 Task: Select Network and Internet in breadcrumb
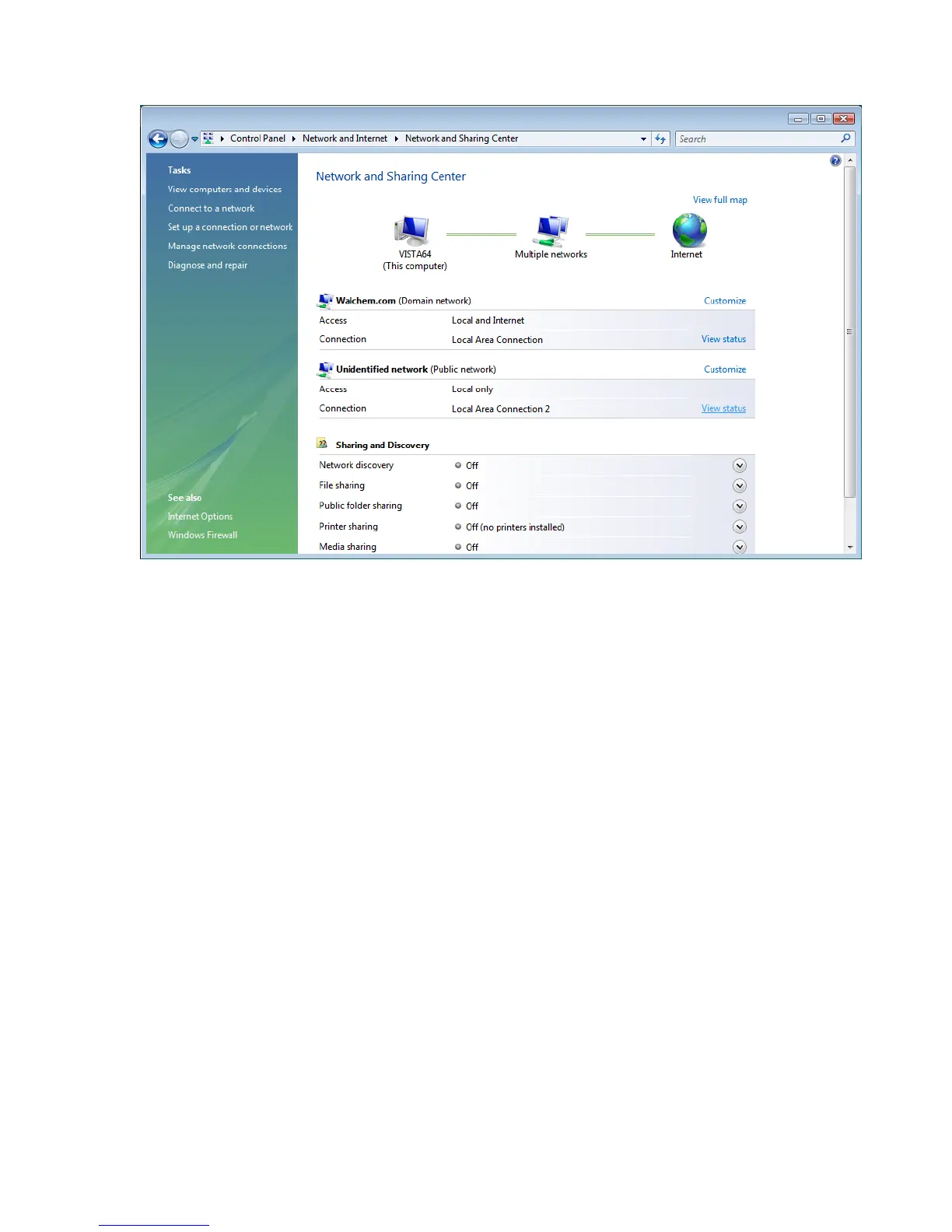pos(345,138)
